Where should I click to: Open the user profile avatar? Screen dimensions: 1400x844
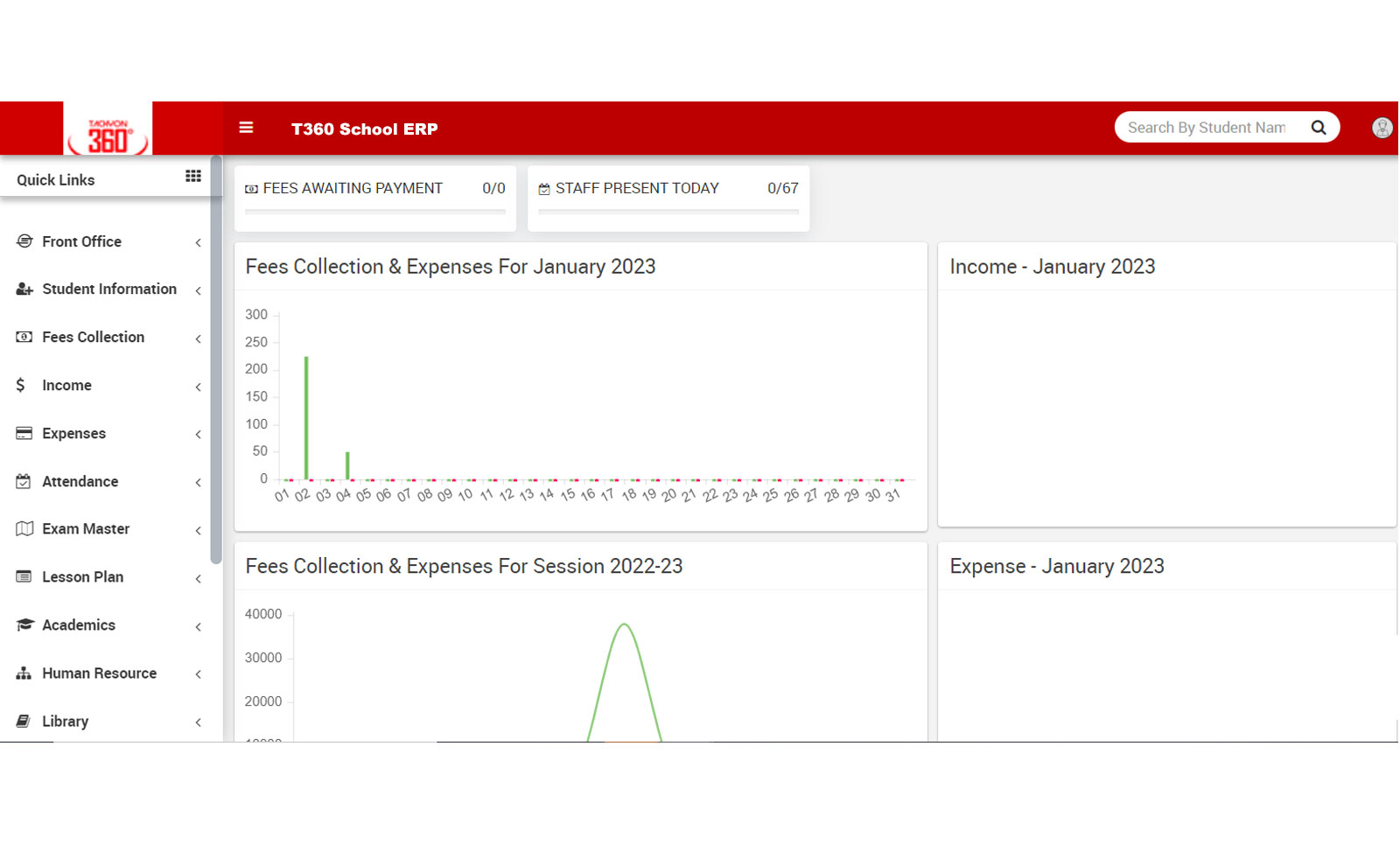pos(1382,128)
